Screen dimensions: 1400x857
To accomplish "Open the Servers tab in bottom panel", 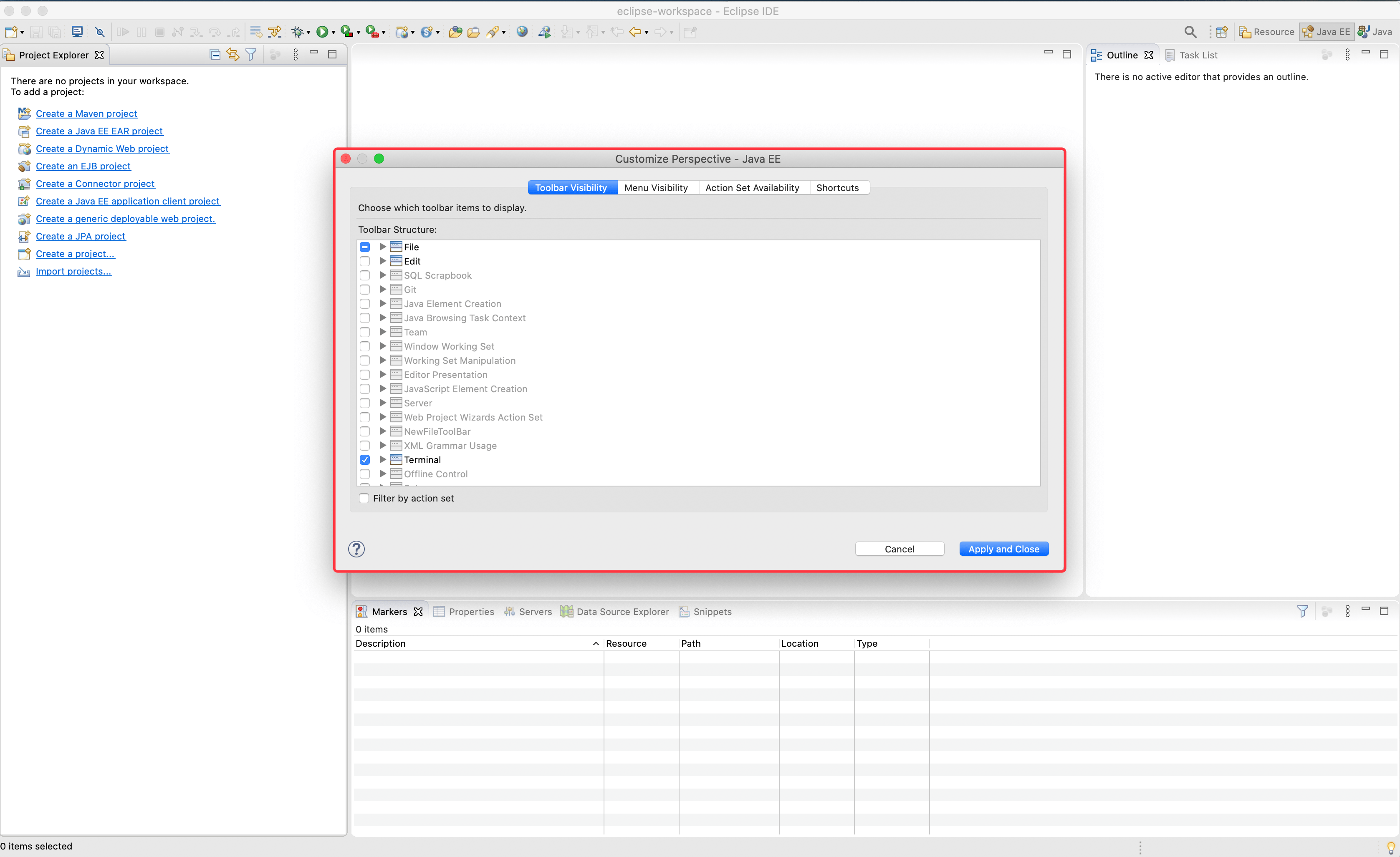I will (528, 612).
